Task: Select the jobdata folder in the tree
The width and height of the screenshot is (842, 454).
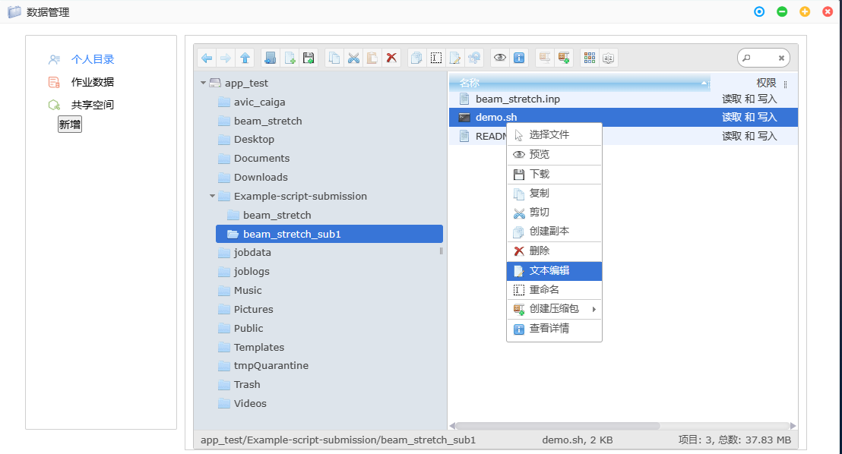Action: click(252, 253)
